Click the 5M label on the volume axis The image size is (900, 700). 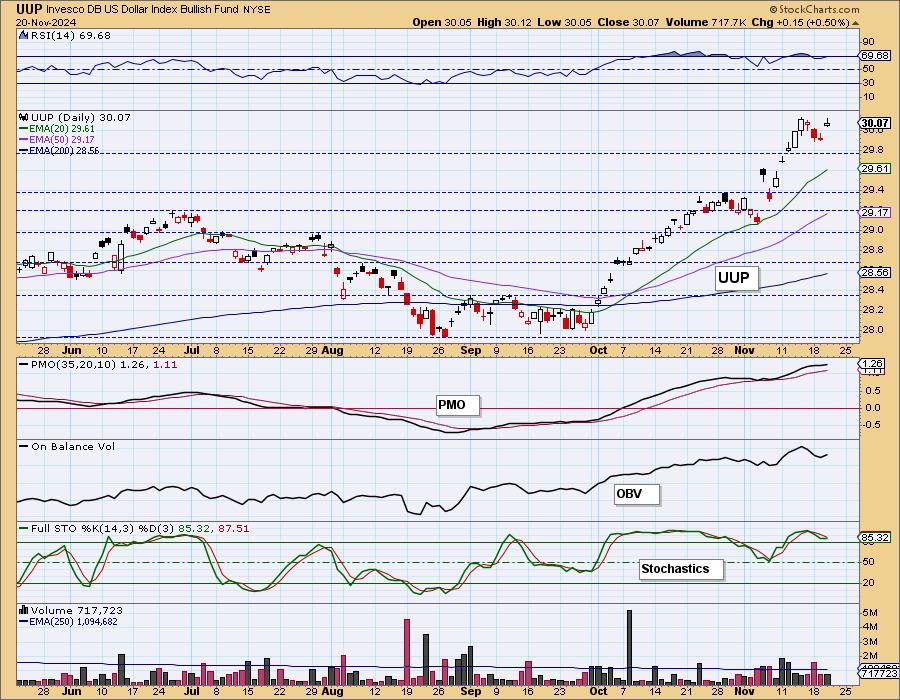click(x=869, y=613)
